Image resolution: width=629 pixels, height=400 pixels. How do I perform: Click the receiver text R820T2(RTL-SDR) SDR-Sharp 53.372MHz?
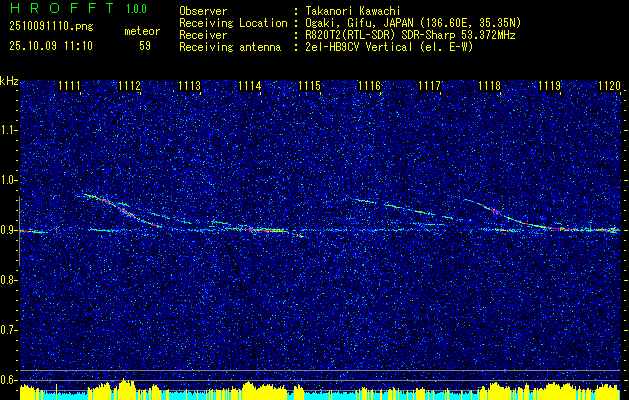[x=410, y=35]
